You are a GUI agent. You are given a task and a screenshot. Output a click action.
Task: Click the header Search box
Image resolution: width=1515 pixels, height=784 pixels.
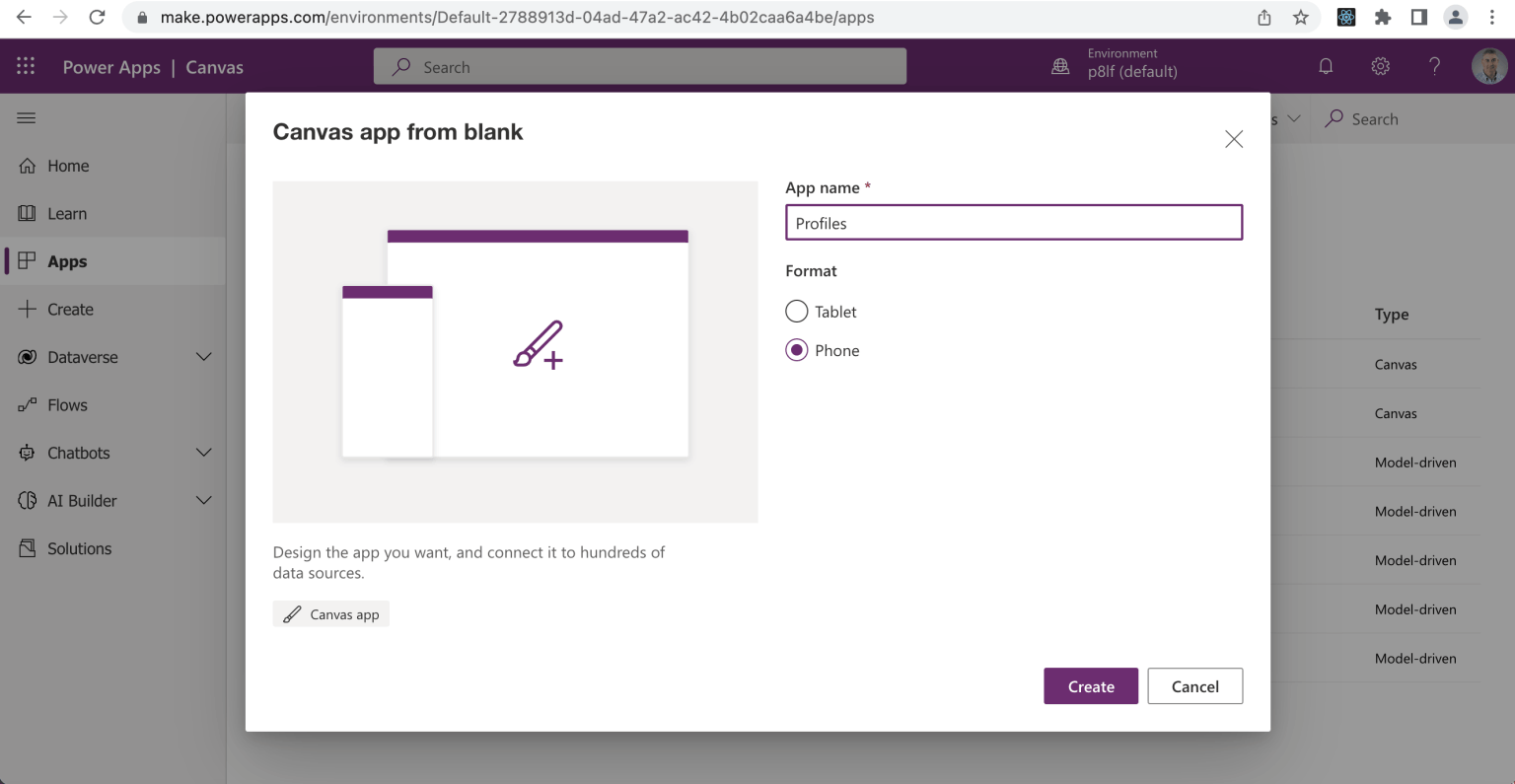click(640, 66)
